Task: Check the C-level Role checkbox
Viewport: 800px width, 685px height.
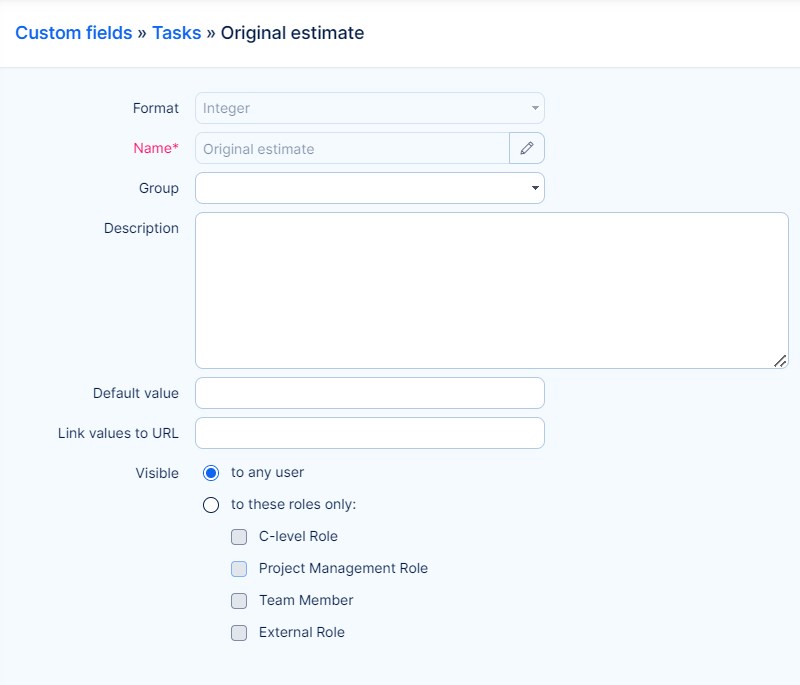Action: (239, 537)
